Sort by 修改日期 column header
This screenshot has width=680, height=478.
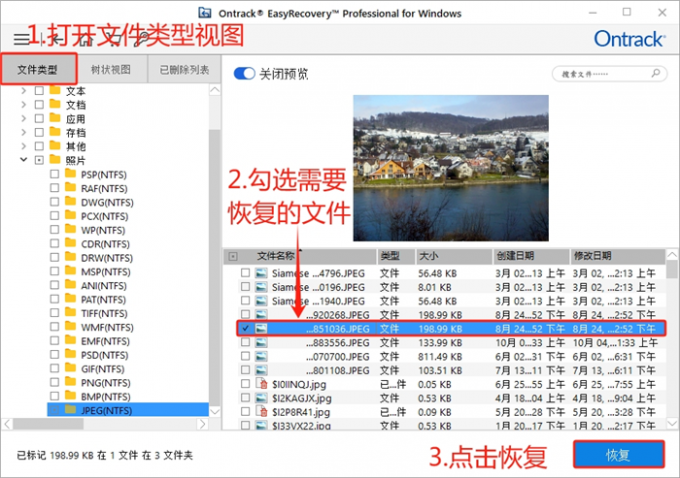pos(617,256)
